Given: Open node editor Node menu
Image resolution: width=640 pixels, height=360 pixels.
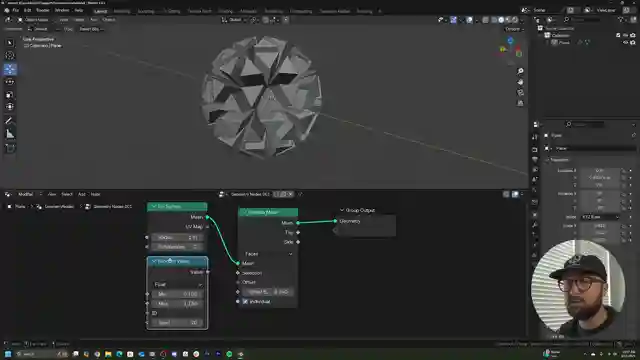Looking at the screenshot, I should [x=95, y=194].
